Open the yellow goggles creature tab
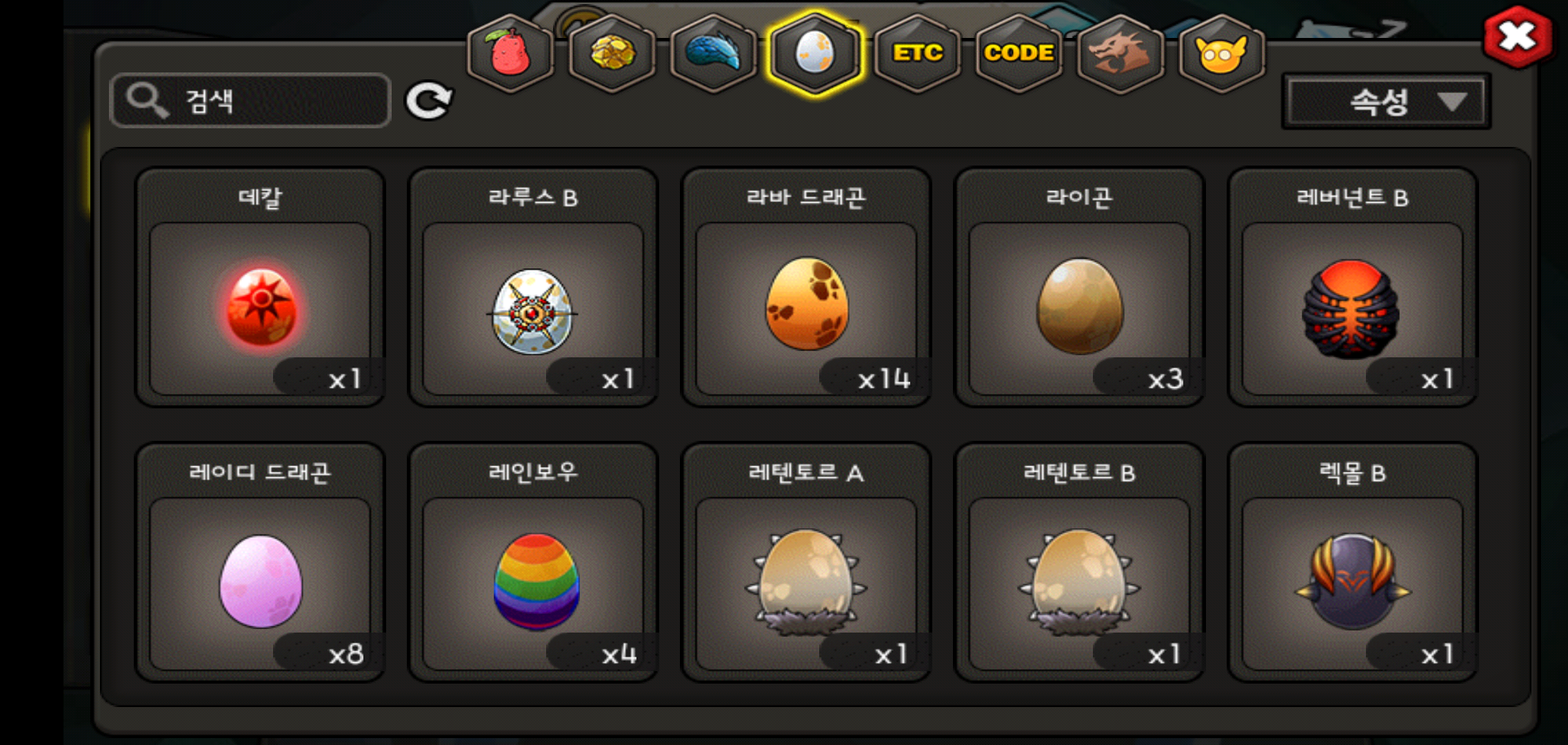The width and height of the screenshot is (1568, 745). [1221, 53]
